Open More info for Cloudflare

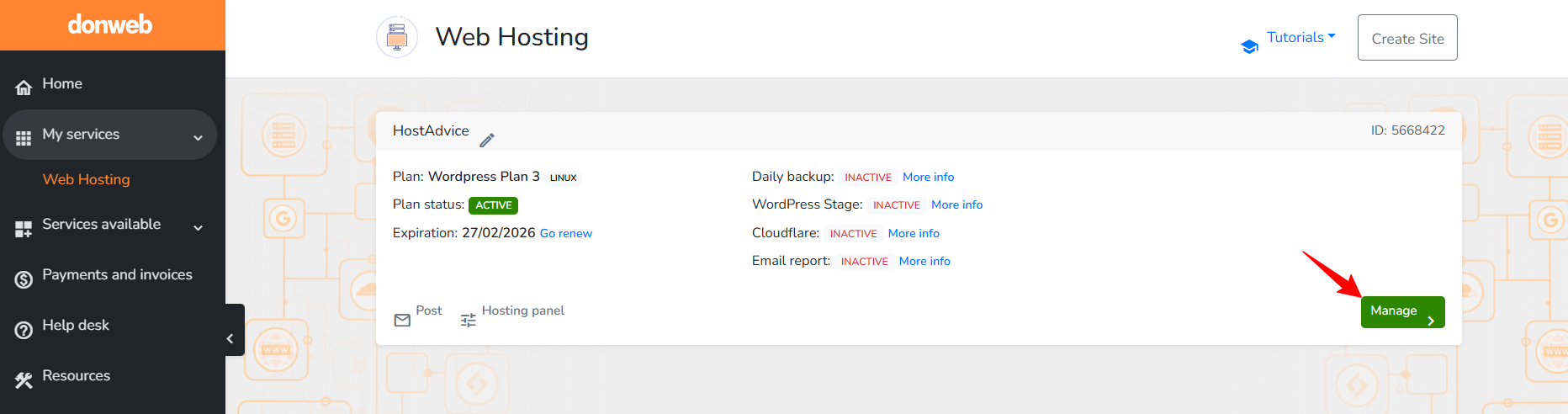pyautogui.click(x=914, y=233)
